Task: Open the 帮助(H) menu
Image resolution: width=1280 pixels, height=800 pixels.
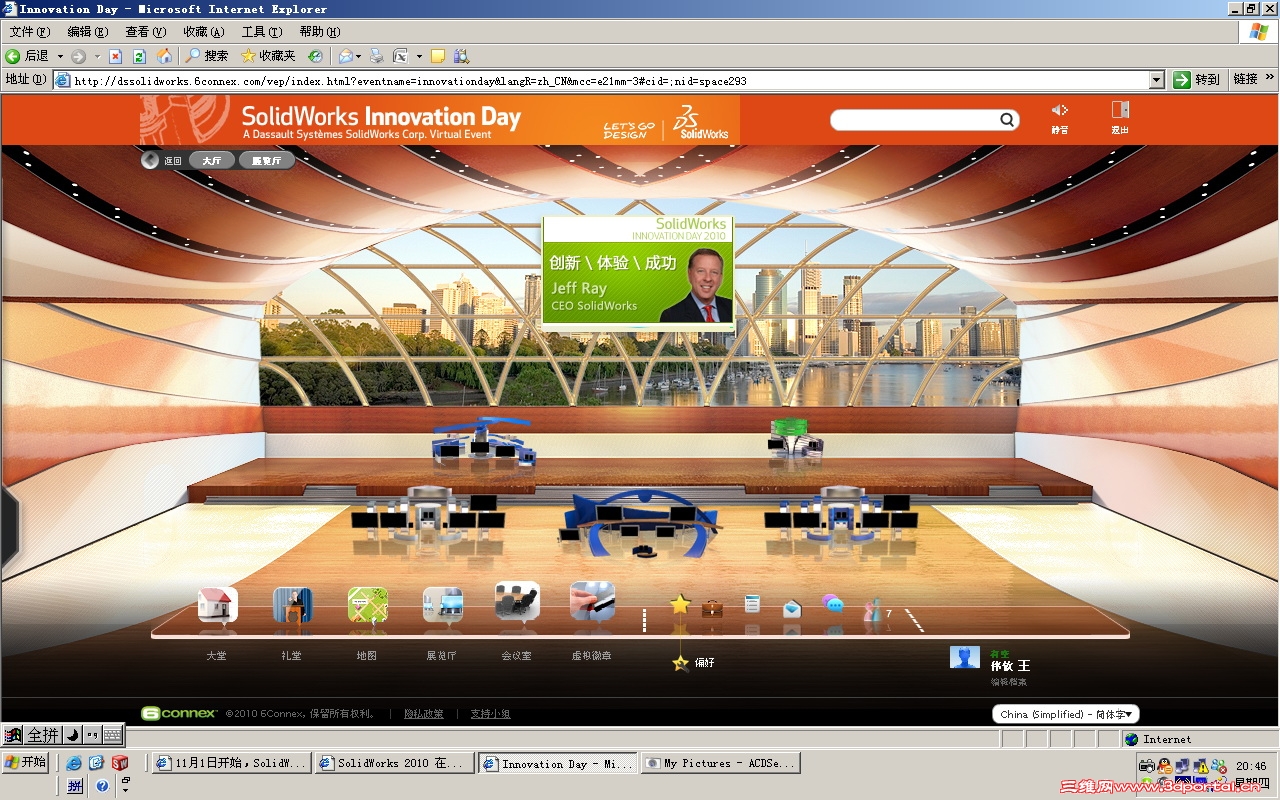Action: tap(320, 32)
